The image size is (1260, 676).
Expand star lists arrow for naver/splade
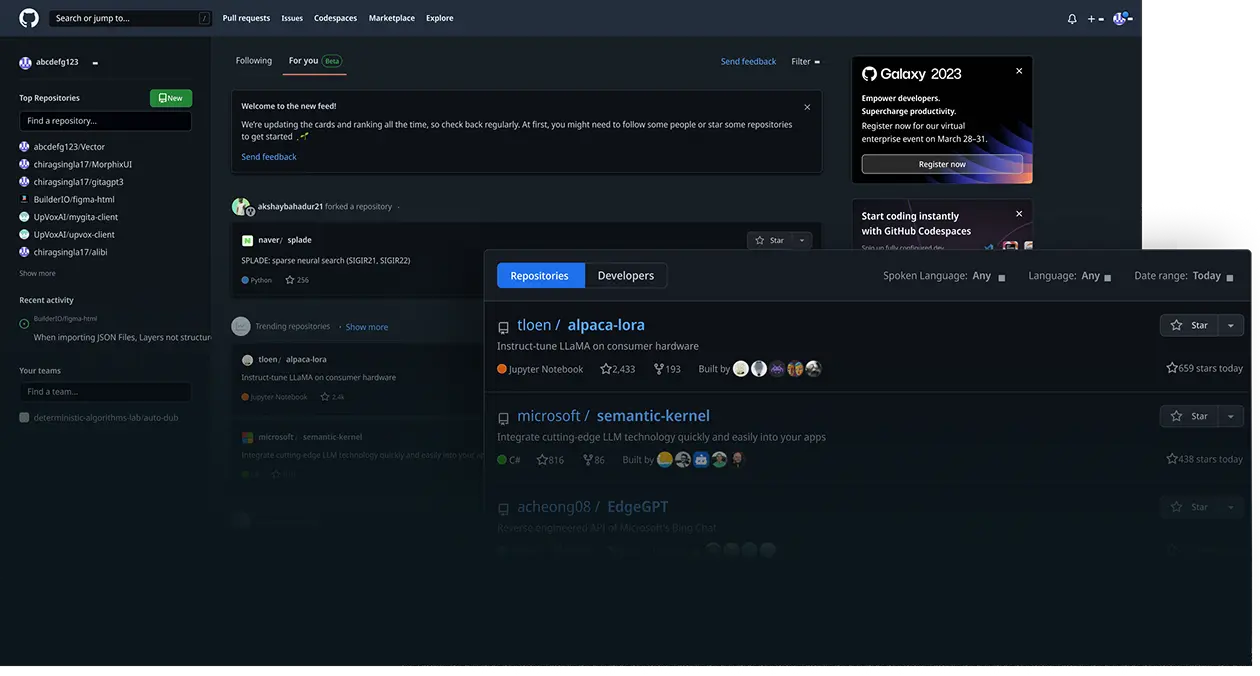pos(801,240)
